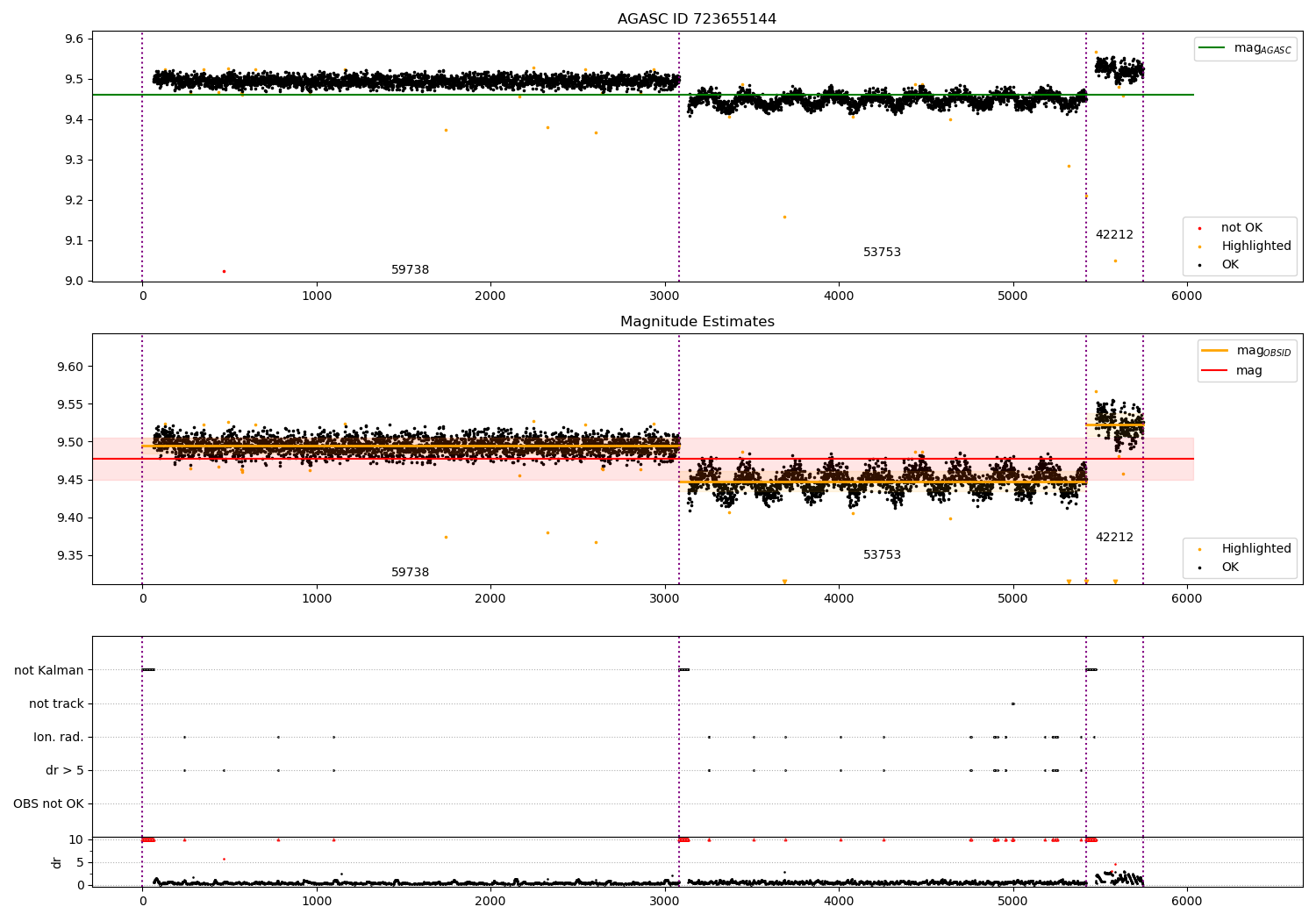
Task: Click the 10 tick on dr axis
Action: [77, 839]
